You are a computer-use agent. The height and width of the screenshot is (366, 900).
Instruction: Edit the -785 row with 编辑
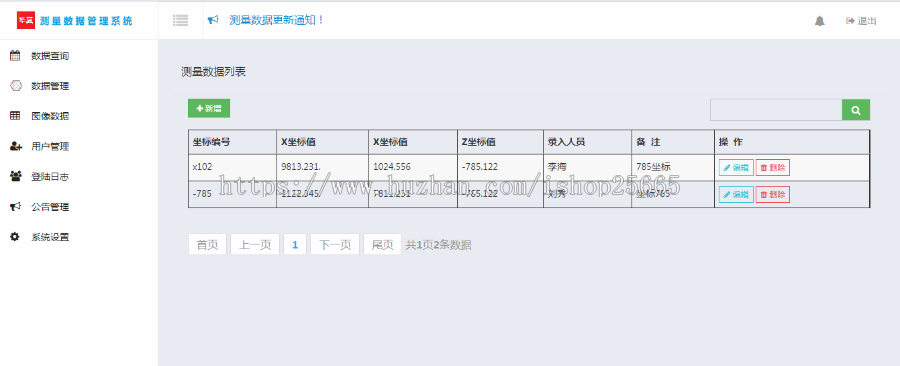pyautogui.click(x=736, y=194)
